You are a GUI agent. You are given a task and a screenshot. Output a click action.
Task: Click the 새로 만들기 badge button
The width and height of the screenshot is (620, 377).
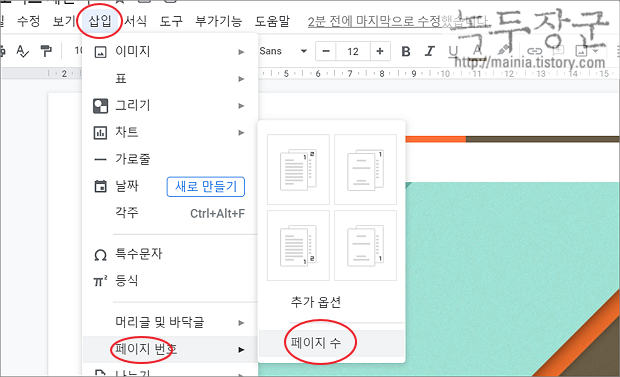(206, 187)
